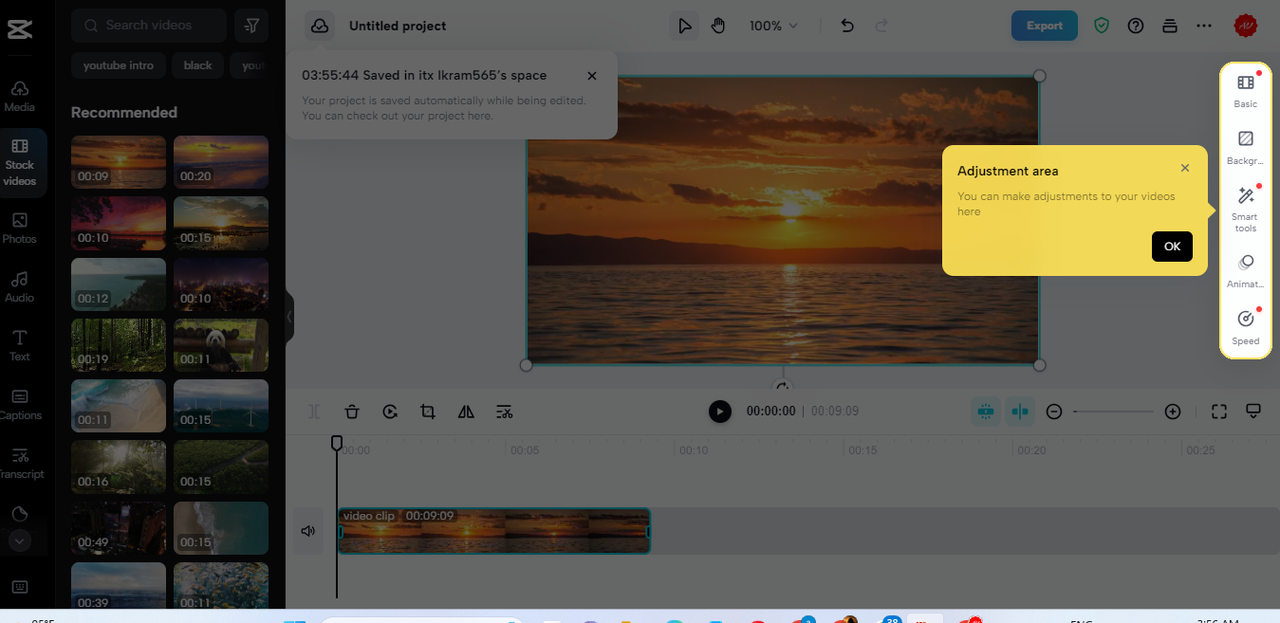Close the saved project notification
This screenshot has width=1280, height=623.
pos(592,76)
